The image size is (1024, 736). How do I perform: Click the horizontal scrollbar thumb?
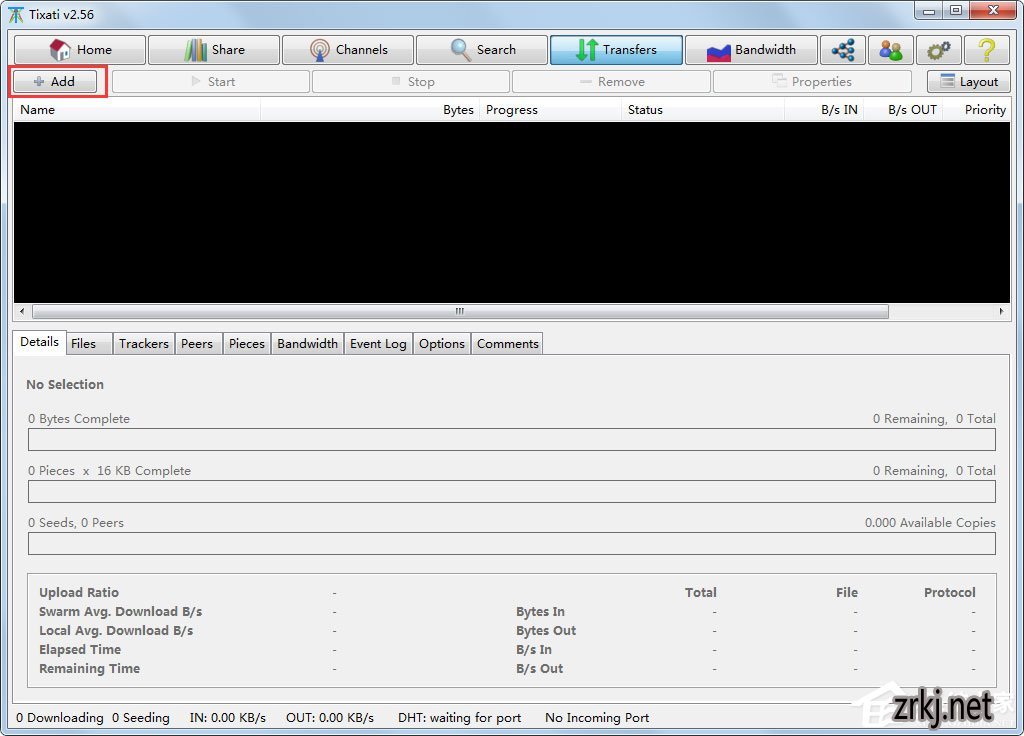460,312
